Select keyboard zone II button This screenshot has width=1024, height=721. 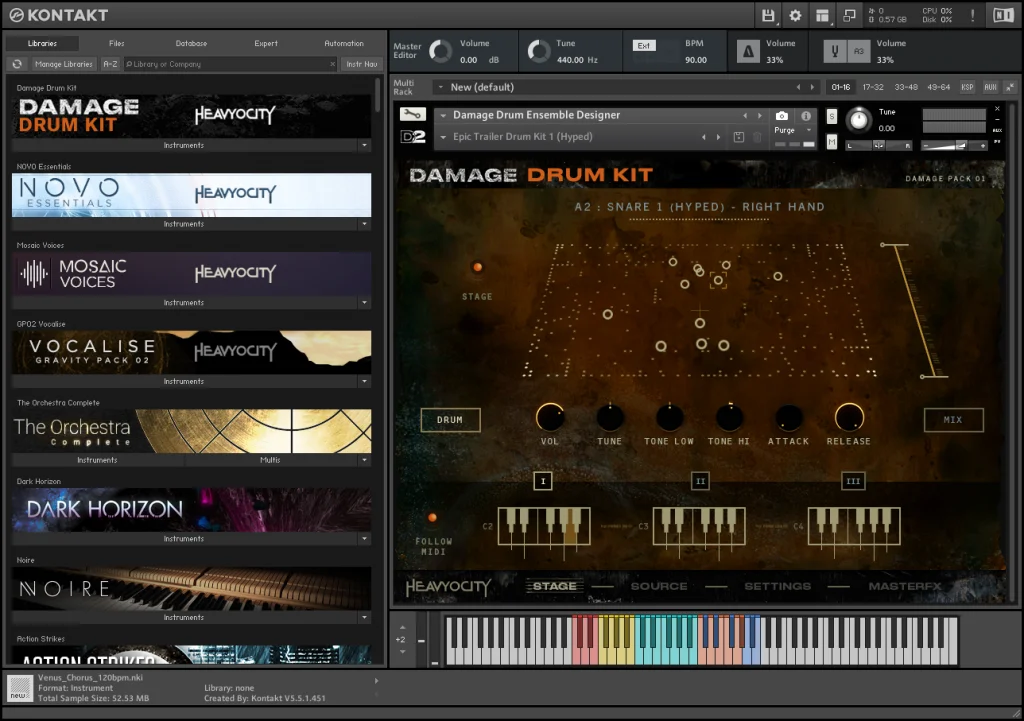[x=700, y=481]
